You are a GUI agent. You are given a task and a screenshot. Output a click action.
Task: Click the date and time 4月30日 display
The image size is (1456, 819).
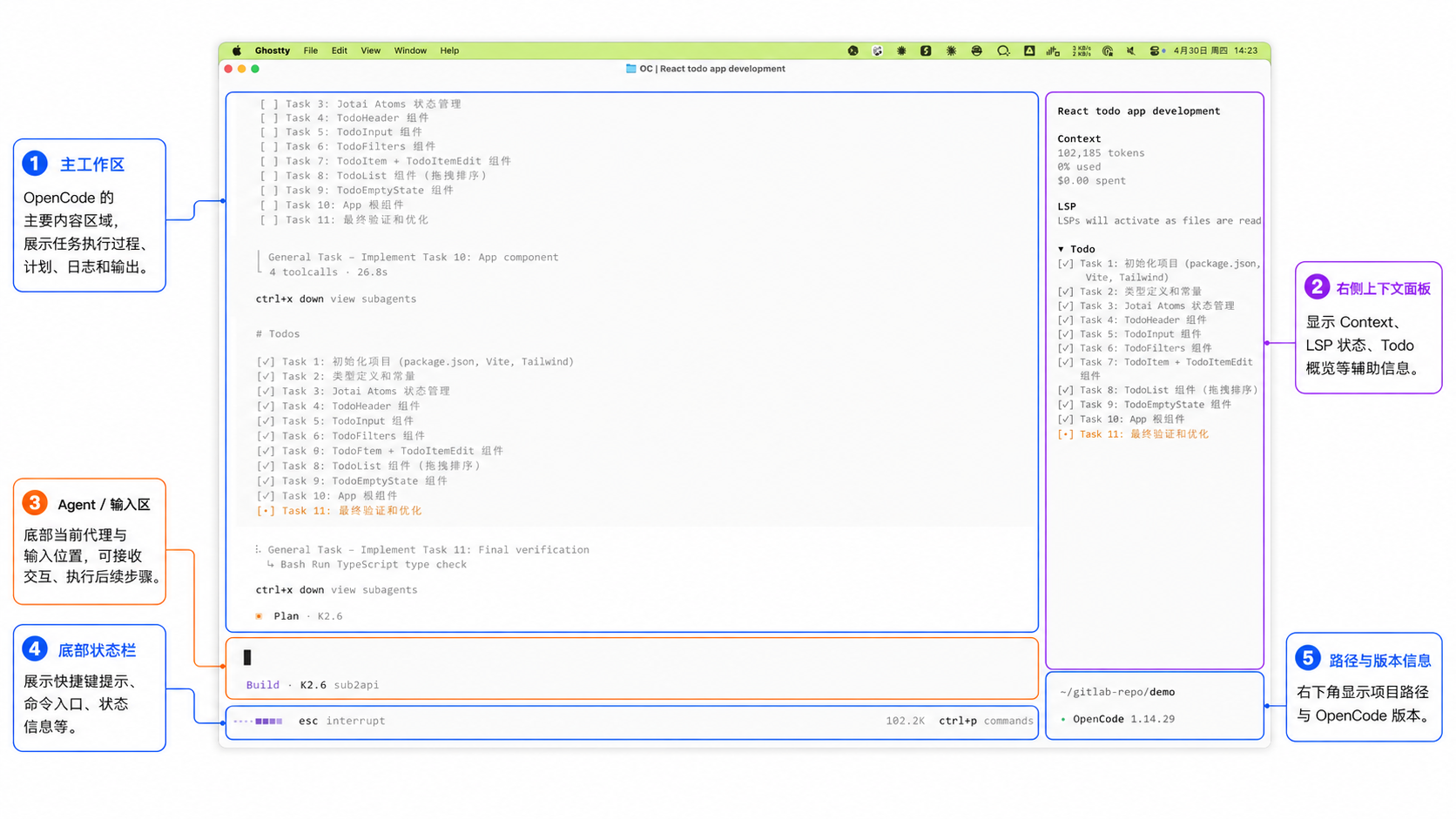1215,50
